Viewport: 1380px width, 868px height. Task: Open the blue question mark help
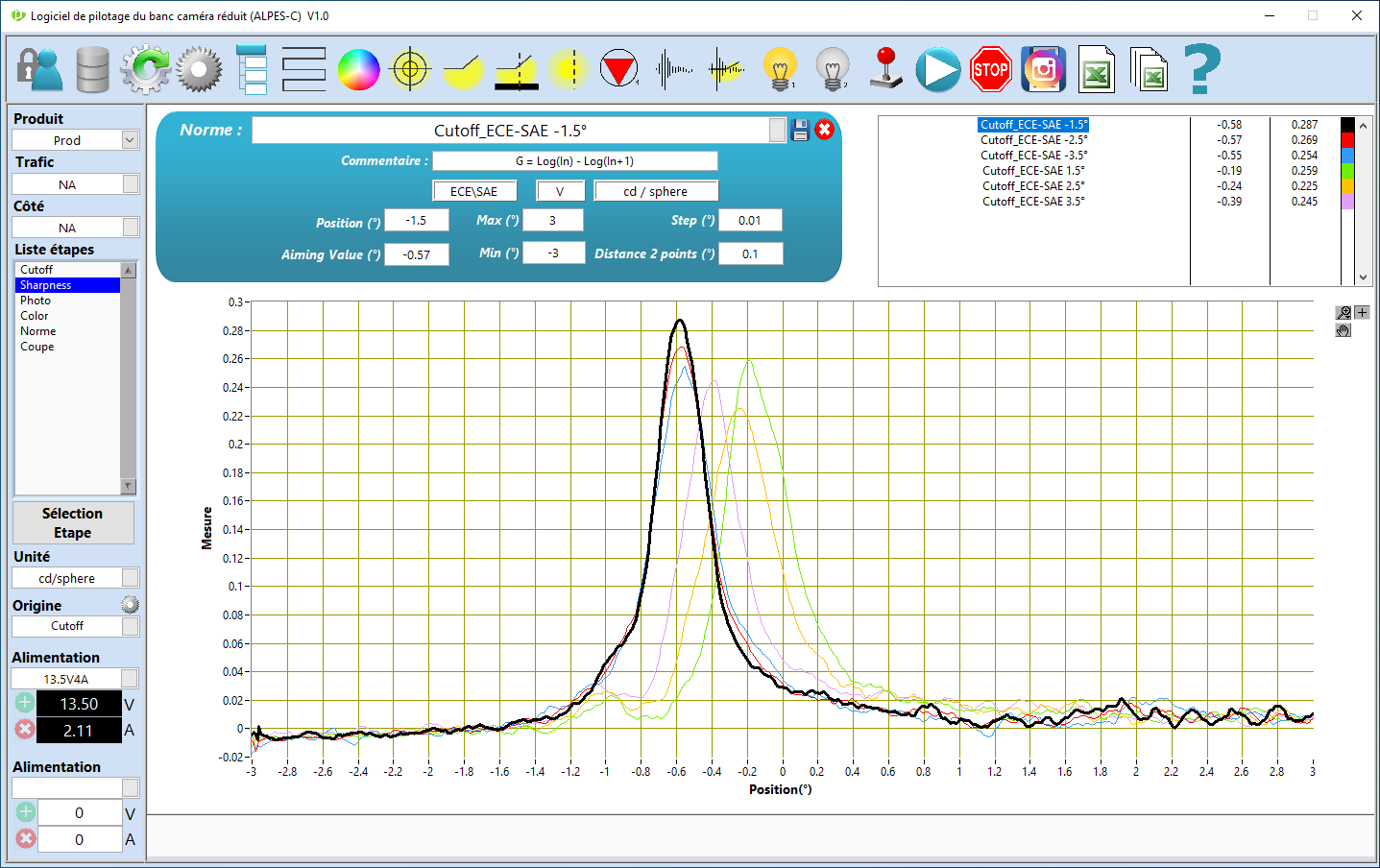click(x=1201, y=69)
